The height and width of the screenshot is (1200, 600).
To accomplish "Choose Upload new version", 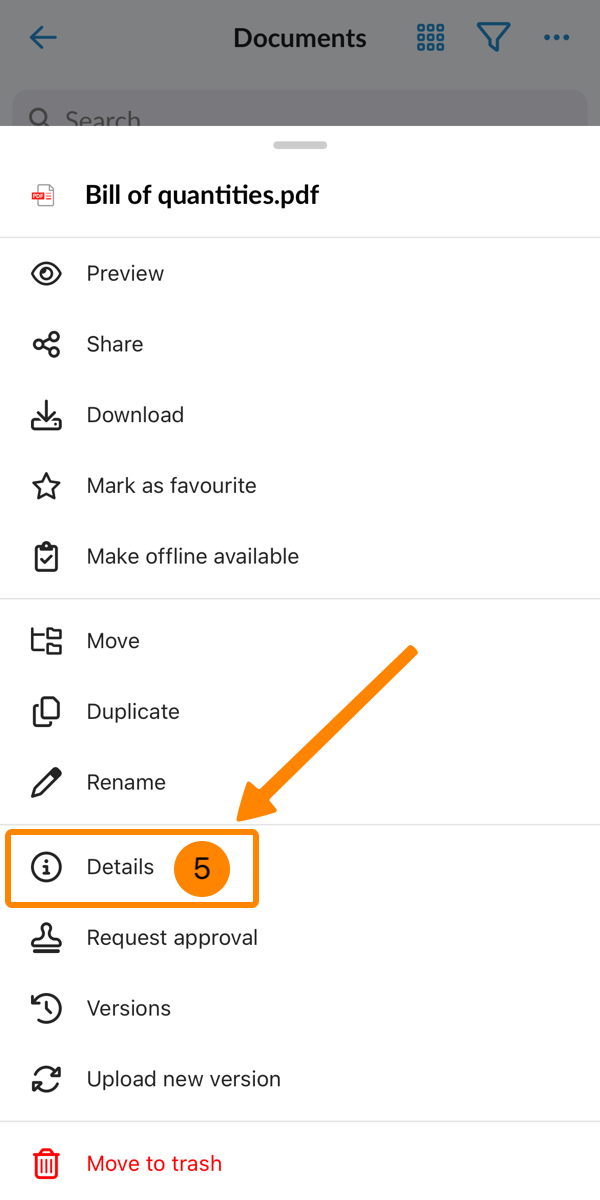I will (x=183, y=1079).
